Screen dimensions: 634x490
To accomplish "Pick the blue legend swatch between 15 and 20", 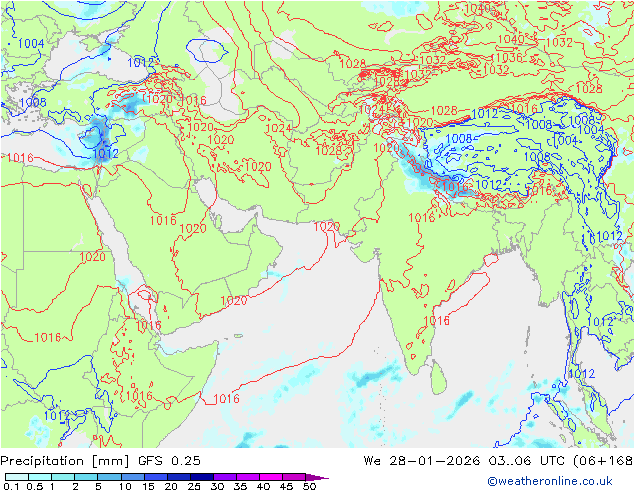I will 155,477.
